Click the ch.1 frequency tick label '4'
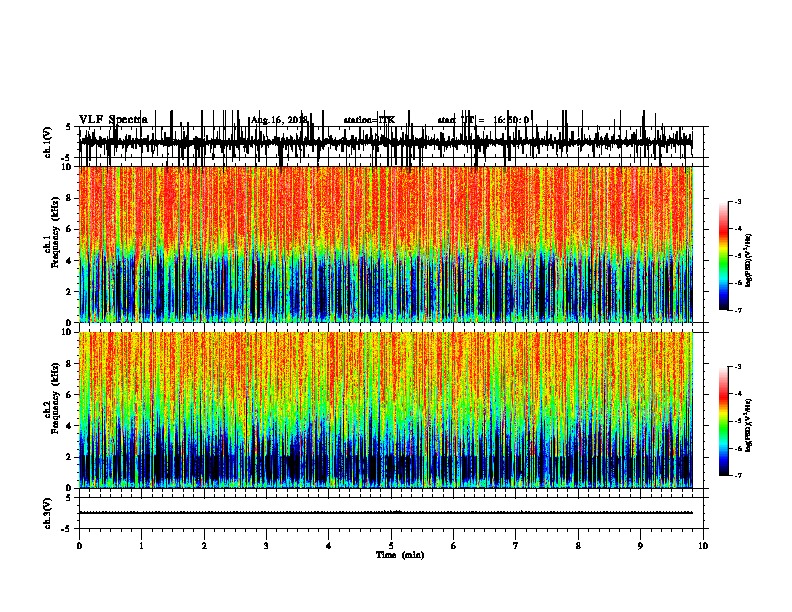Image resolution: width=792 pixels, height=612 pixels. pos(70,261)
